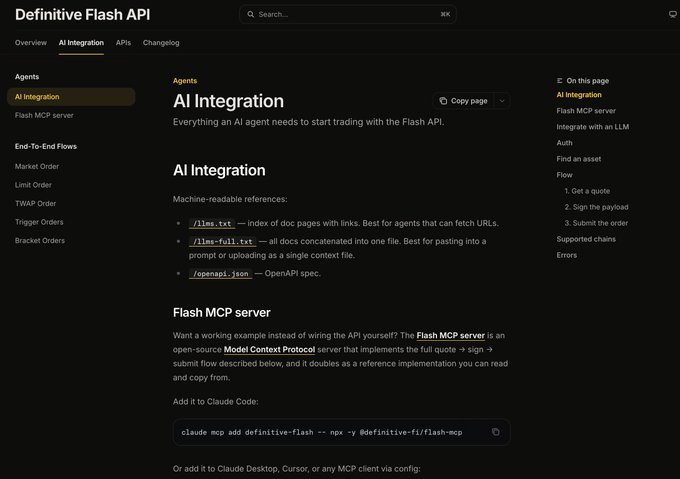The height and width of the screenshot is (479, 680).
Task: Open Flash MCP server sidebar page
Action: pos(44,115)
